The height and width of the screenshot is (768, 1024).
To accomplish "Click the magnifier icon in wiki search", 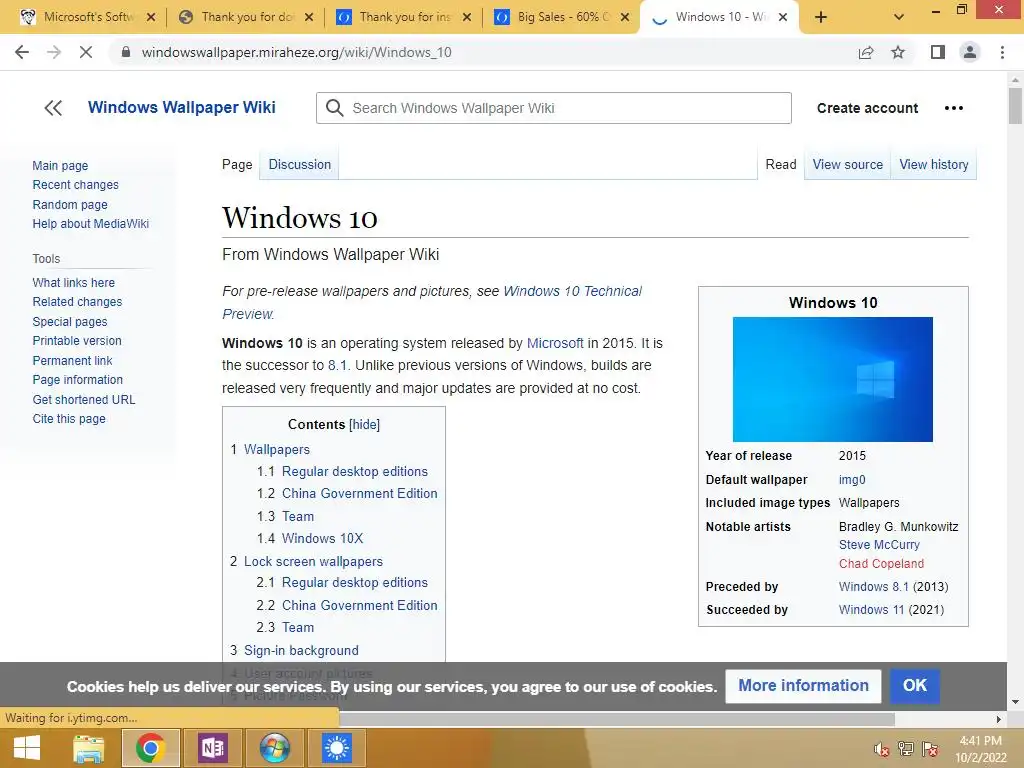I will point(334,108).
